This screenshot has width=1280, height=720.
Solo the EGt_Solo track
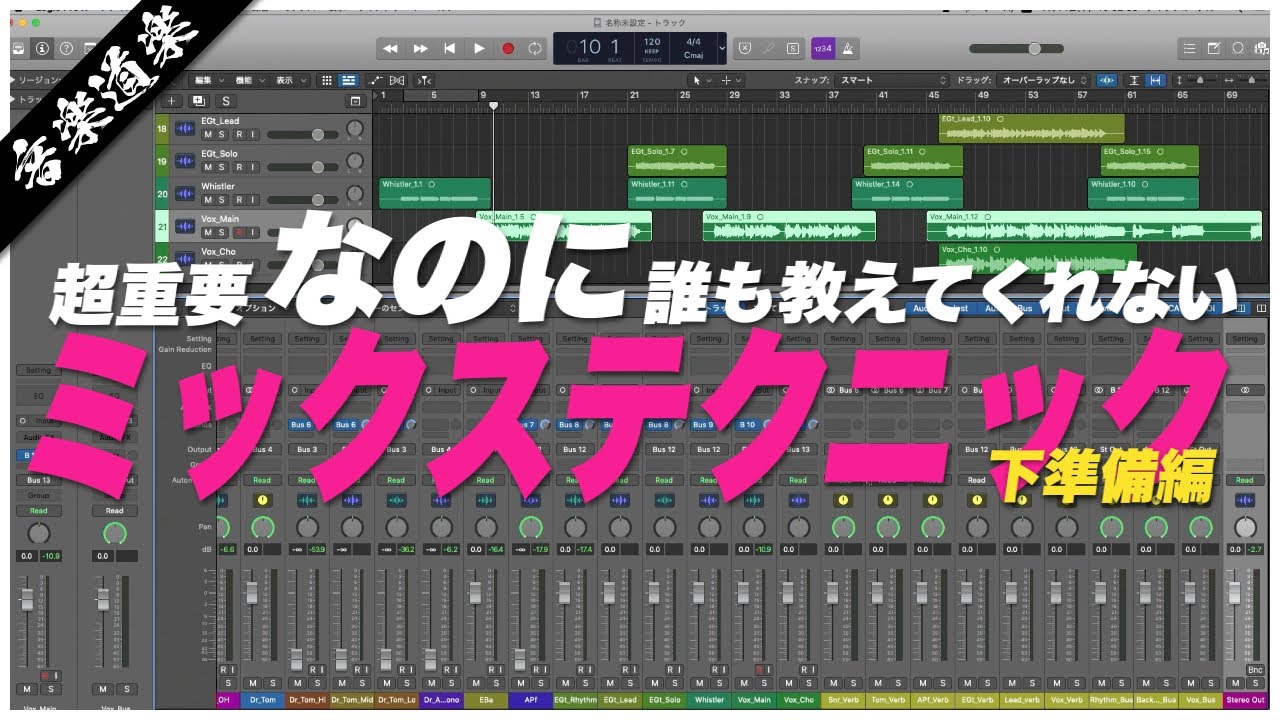[x=223, y=167]
